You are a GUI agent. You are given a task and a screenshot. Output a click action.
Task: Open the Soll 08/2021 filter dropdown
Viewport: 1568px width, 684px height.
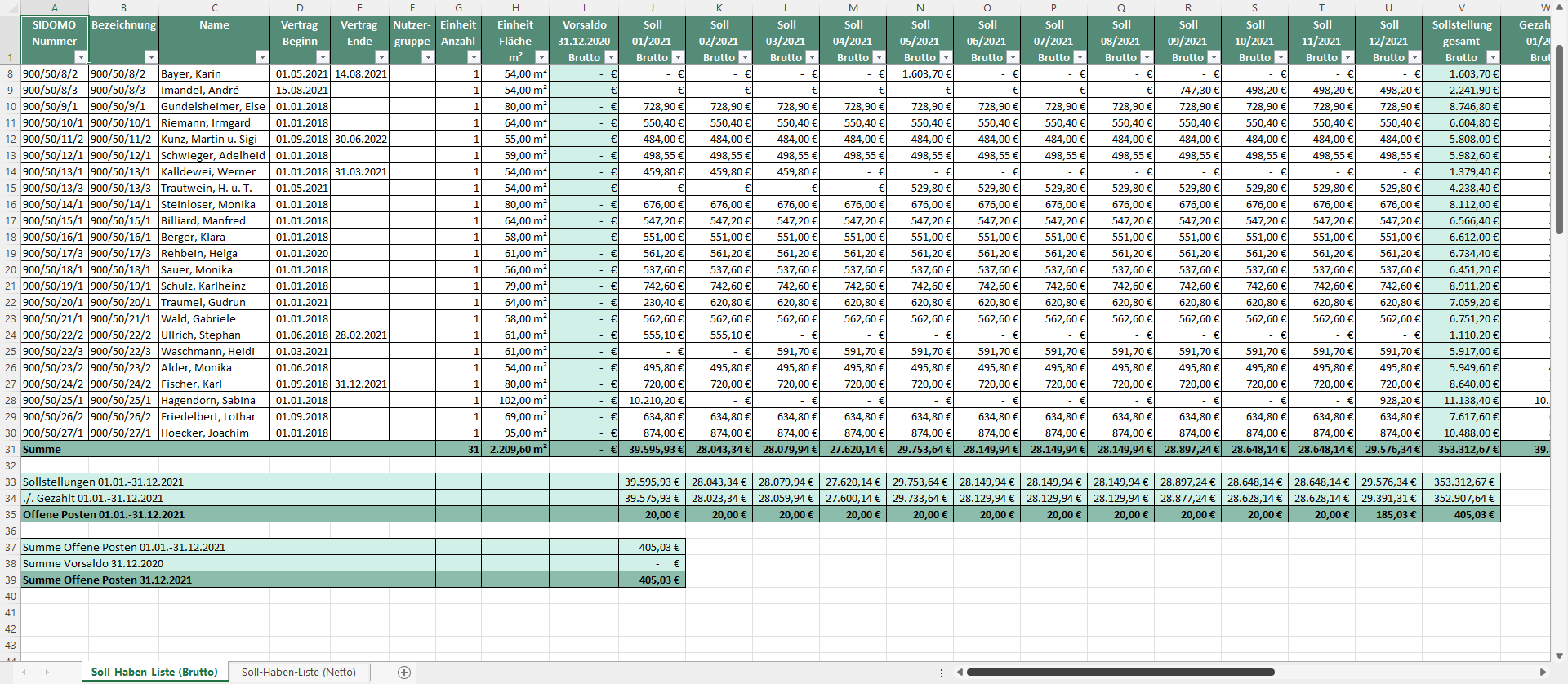click(1147, 57)
